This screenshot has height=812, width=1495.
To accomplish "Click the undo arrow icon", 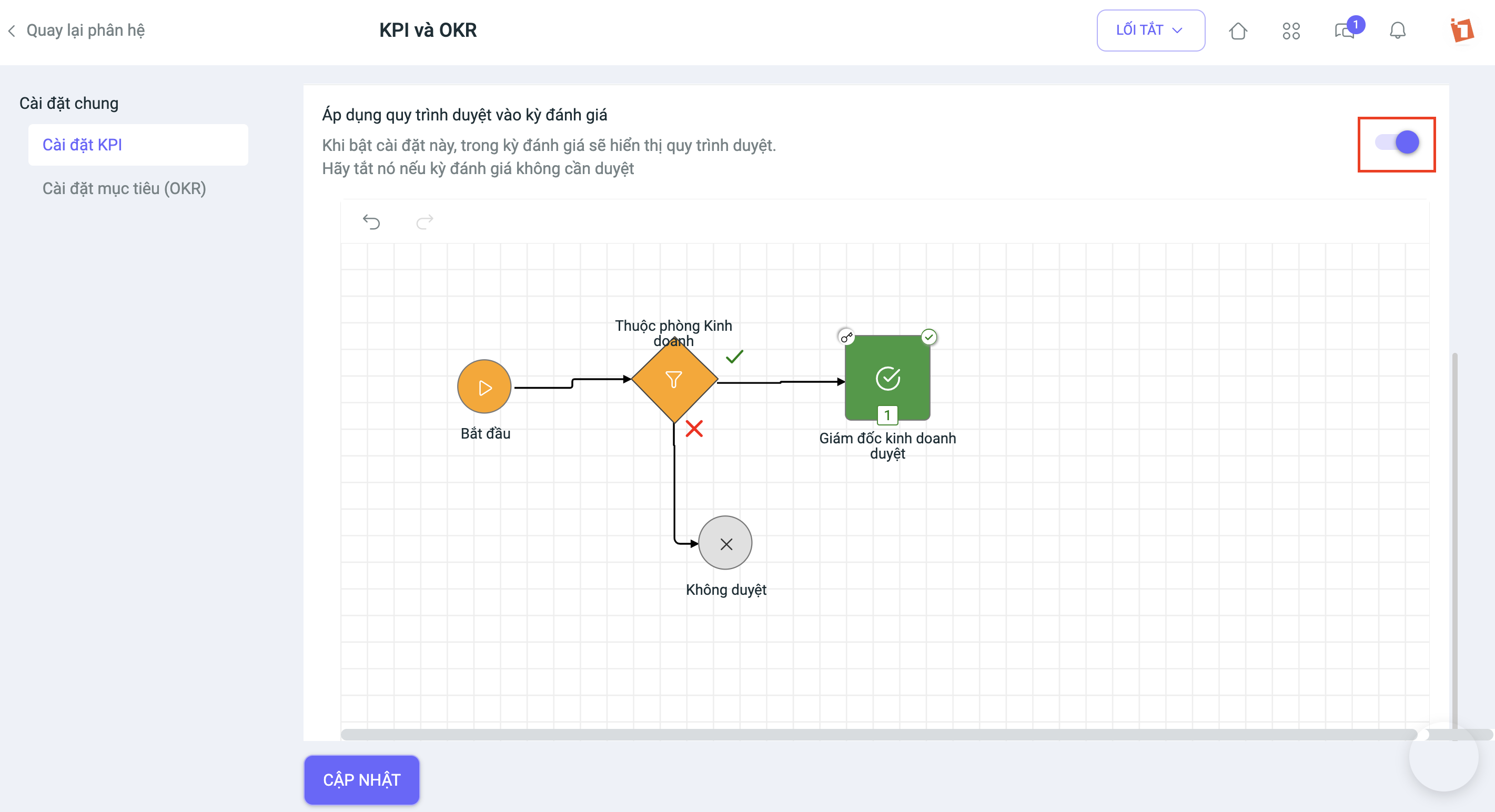I will tap(371, 222).
